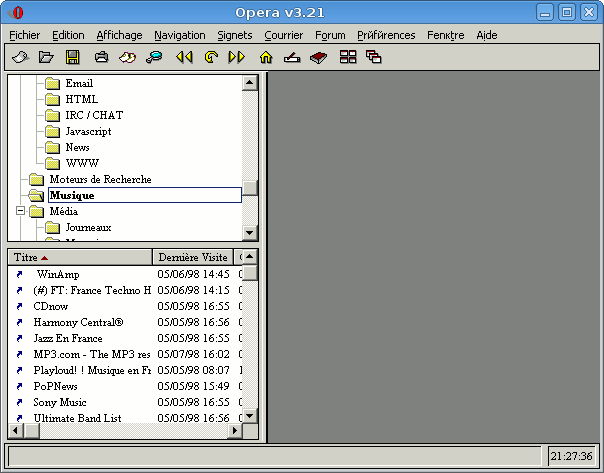Select the Journeaux folder

point(88,228)
